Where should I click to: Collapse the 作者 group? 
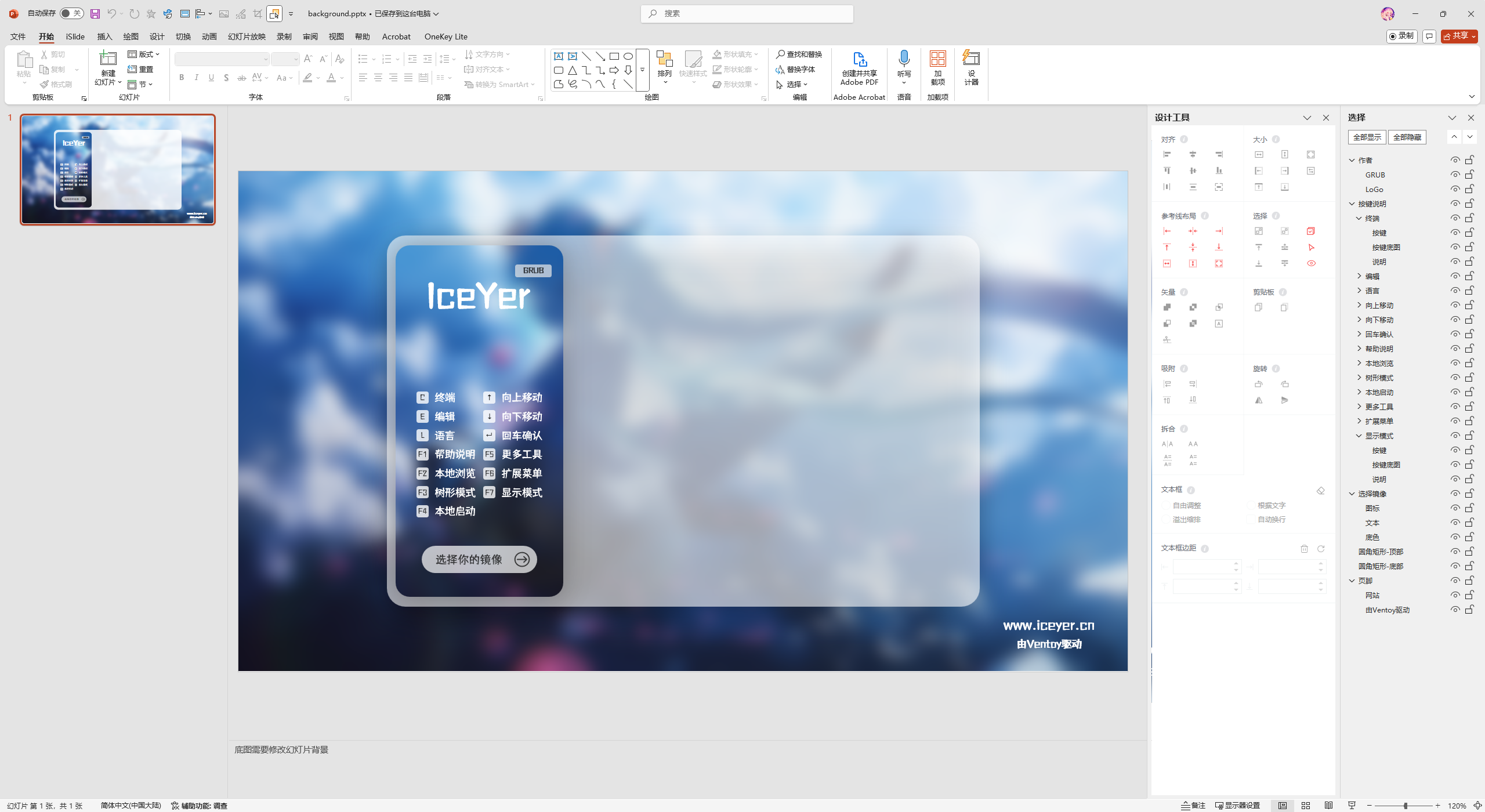coord(1352,160)
